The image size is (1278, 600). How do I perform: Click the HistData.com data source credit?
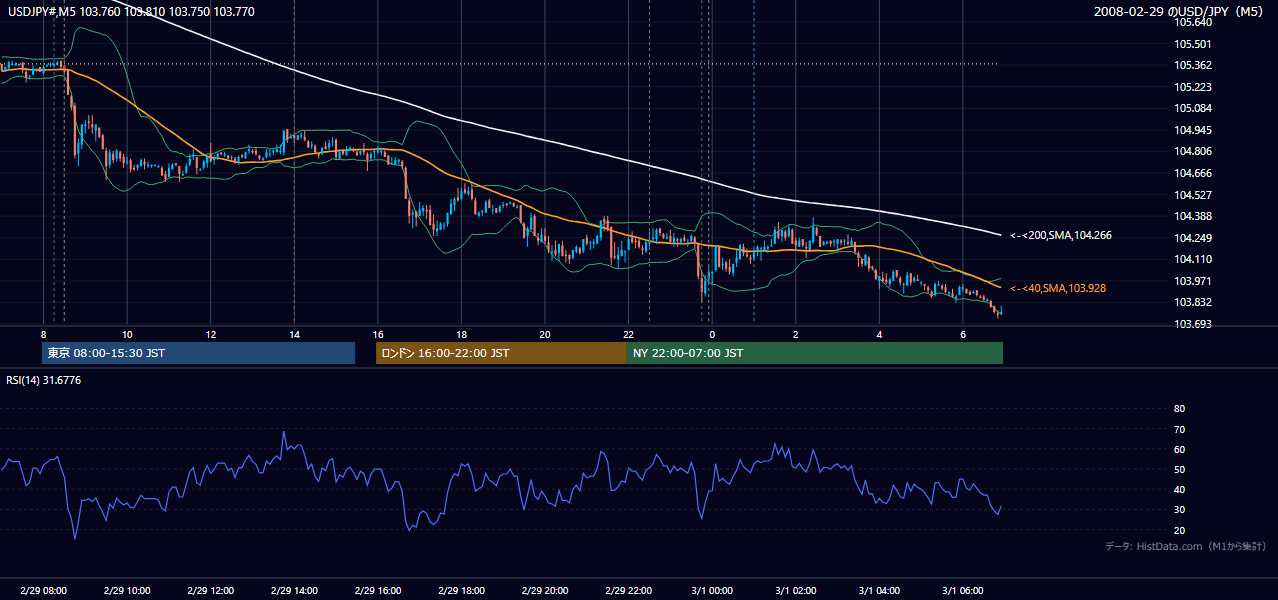(x=1185, y=546)
